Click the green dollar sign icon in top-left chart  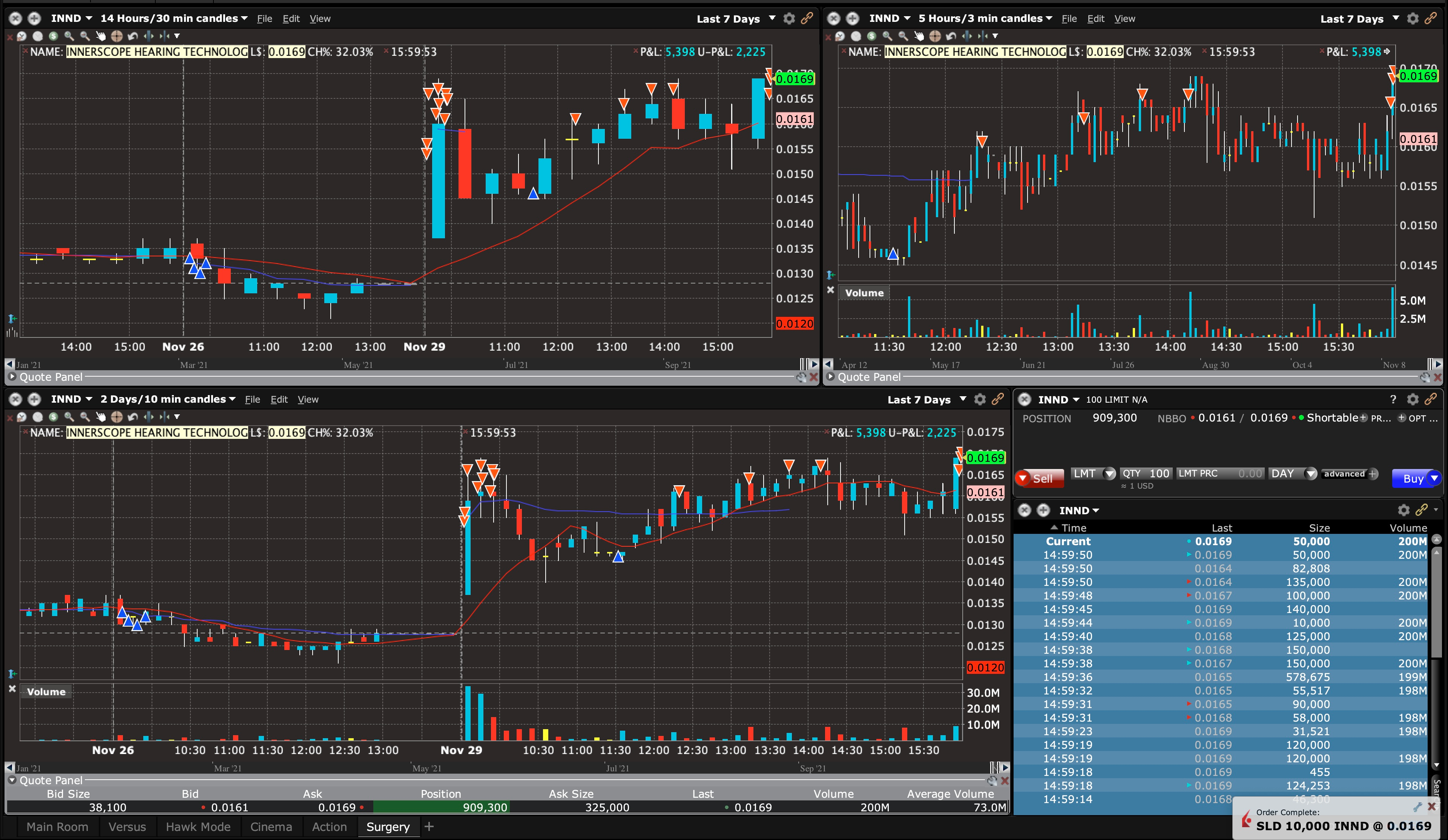coord(54,36)
